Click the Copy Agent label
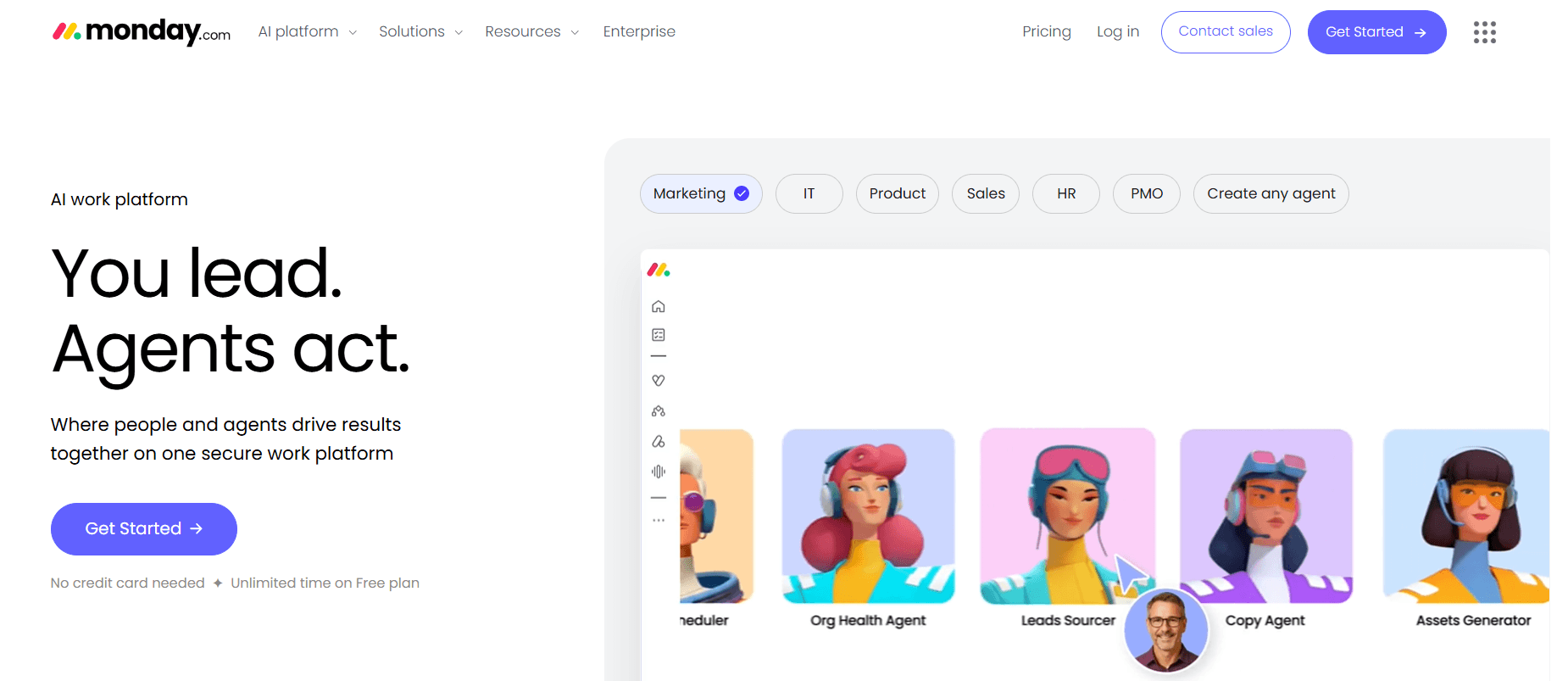 click(1265, 621)
